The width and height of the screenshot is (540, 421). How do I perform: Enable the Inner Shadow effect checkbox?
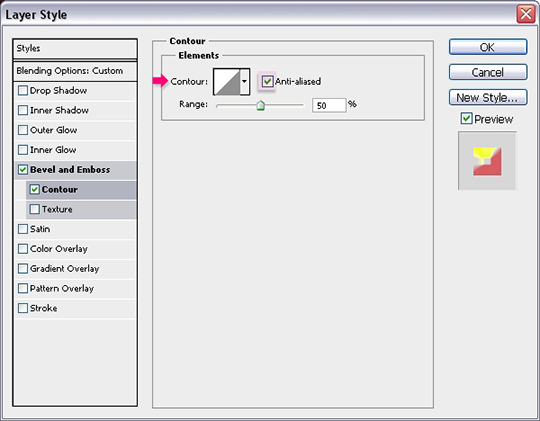pos(23,110)
